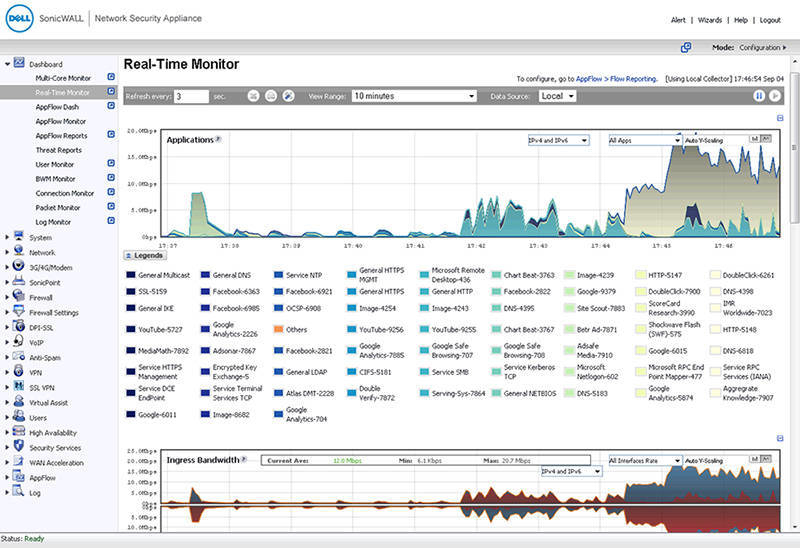Open SSL VPN section icon
The height and width of the screenshot is (548, 800).
click(x=19, y=386)
